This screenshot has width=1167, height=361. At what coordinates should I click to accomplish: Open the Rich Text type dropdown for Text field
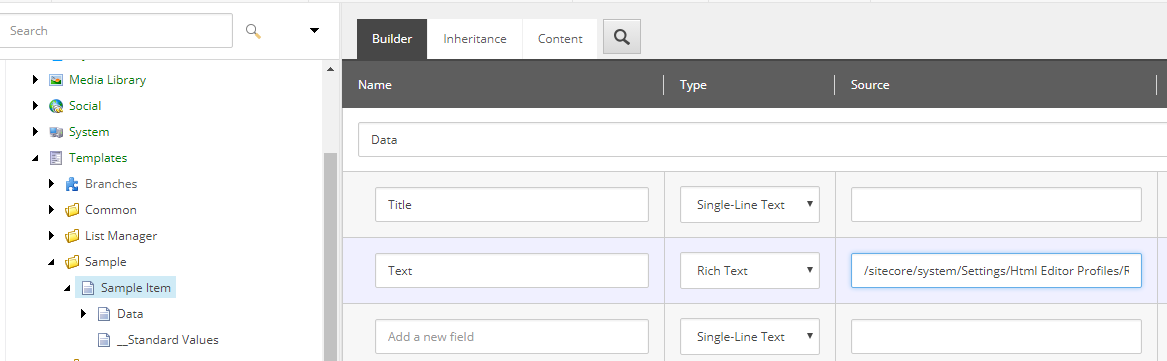[x=749, y=271]
